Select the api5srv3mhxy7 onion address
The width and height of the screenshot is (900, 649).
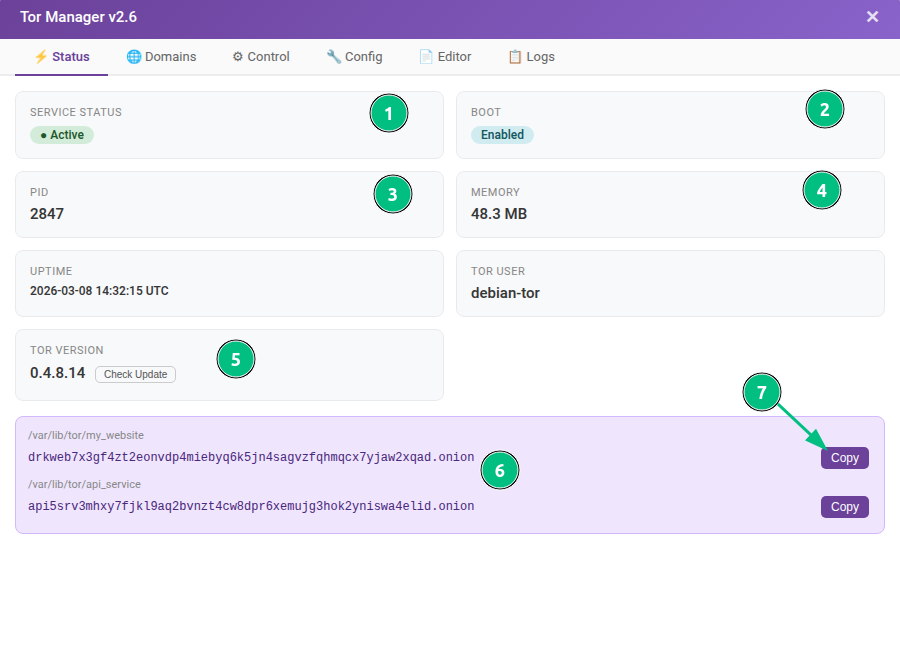[x=251, y=506]
